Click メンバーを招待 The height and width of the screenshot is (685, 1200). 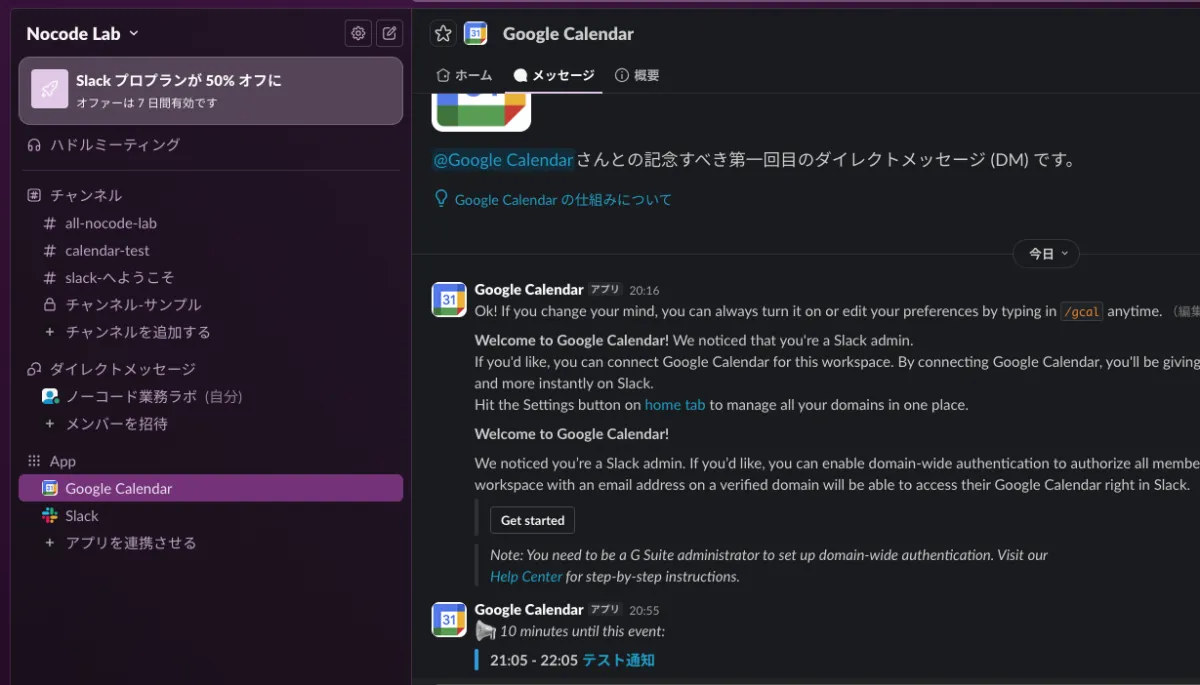(x=117, y=423)
